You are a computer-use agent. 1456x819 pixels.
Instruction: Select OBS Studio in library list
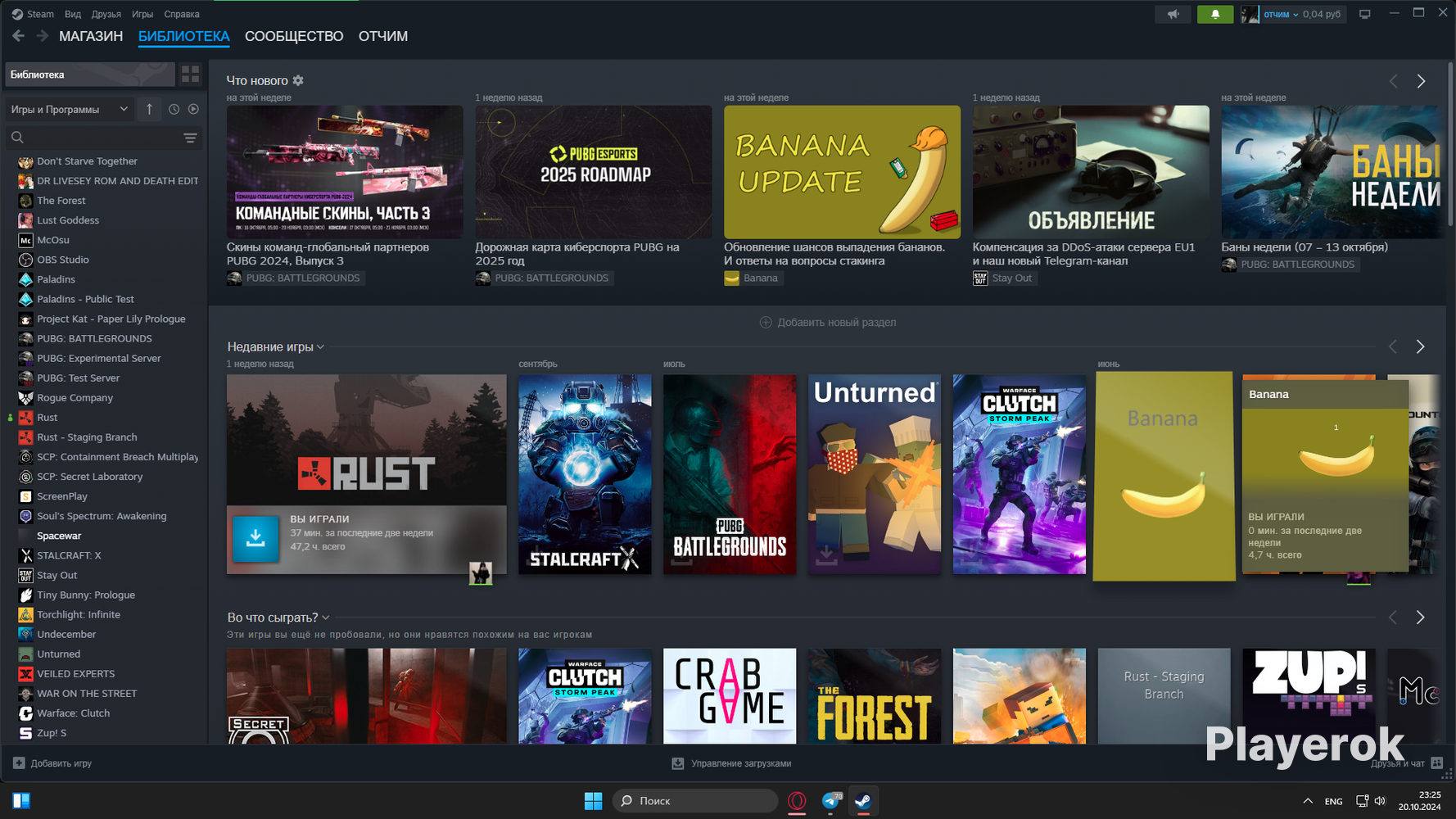point(63,260)
